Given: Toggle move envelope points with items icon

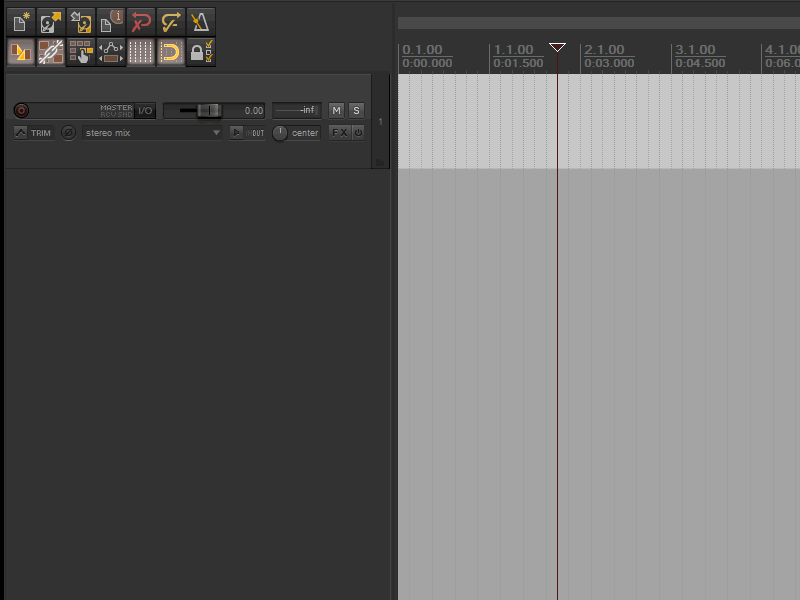Looking at the screenshot, I should [x=111, y=52].
